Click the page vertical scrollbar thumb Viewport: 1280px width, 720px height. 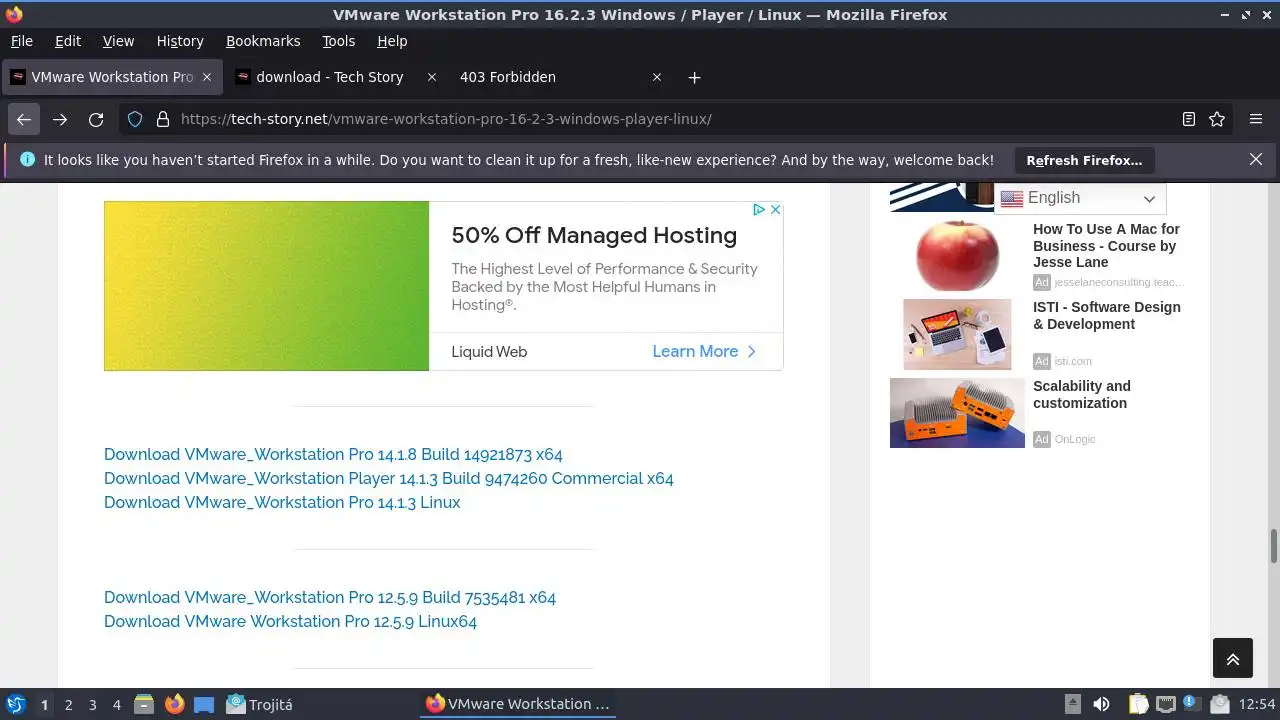coord(1274,546)
